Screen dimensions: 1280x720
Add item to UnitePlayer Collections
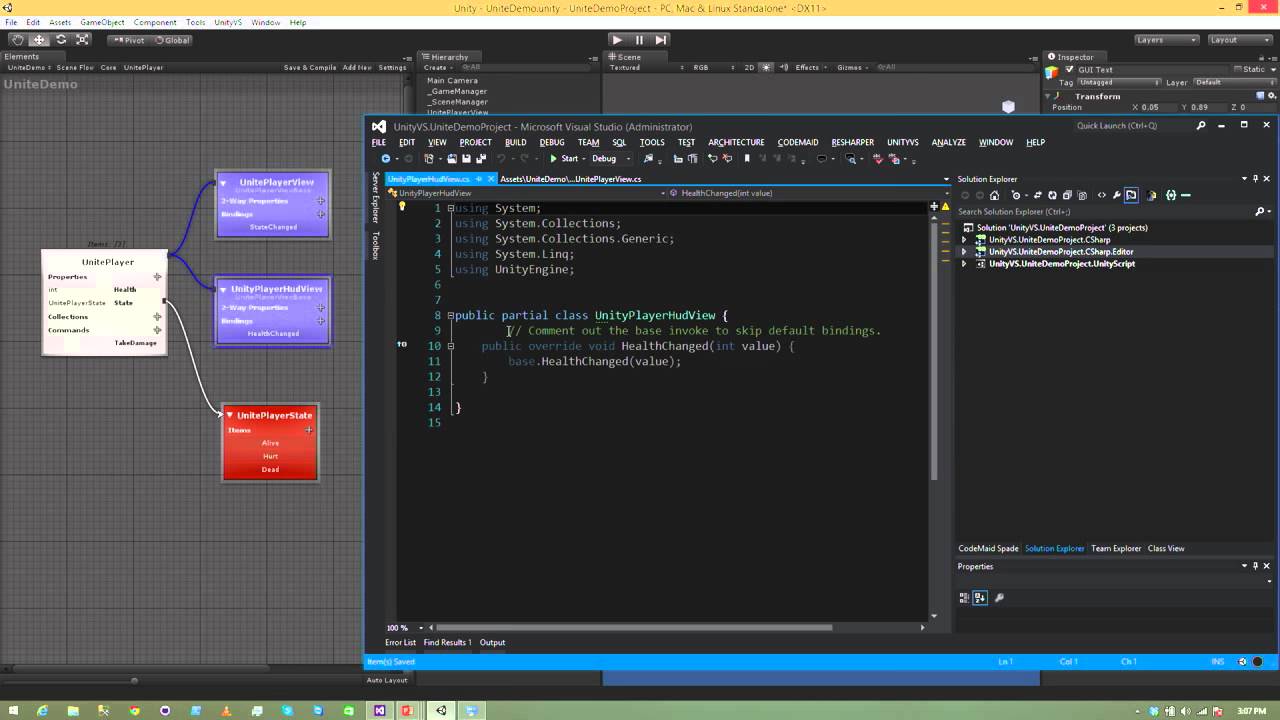point(157,317)
